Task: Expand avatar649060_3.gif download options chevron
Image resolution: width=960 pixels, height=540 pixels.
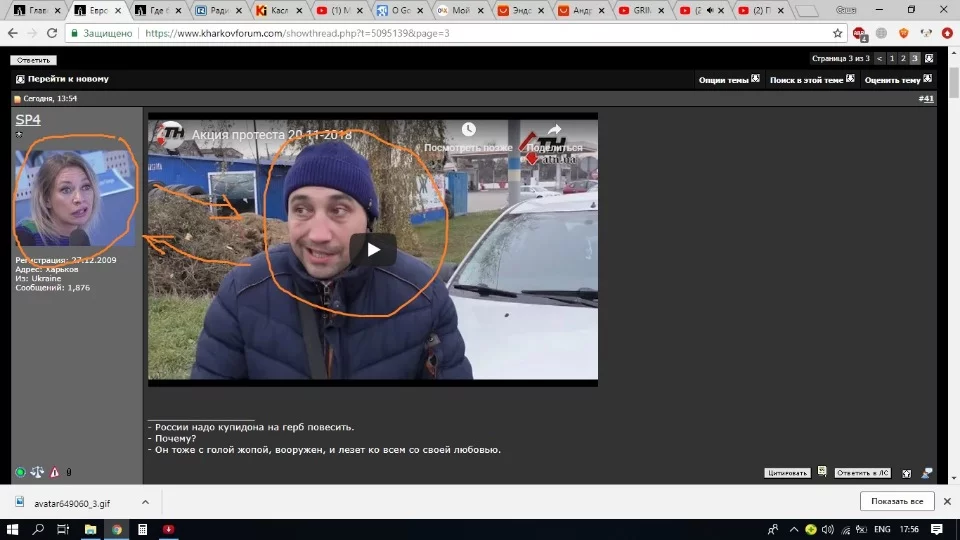Action: pyautogui.click(x=145, y=502)
